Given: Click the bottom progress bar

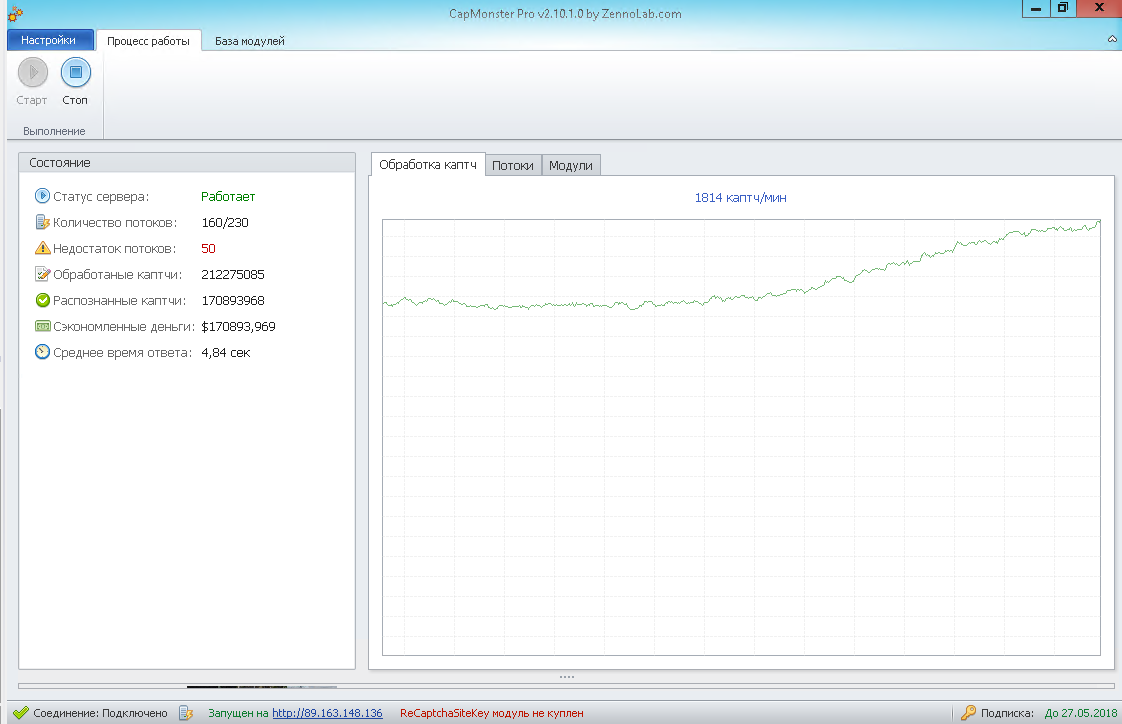Looking at the screenshot, I should (x=566, y=686).
